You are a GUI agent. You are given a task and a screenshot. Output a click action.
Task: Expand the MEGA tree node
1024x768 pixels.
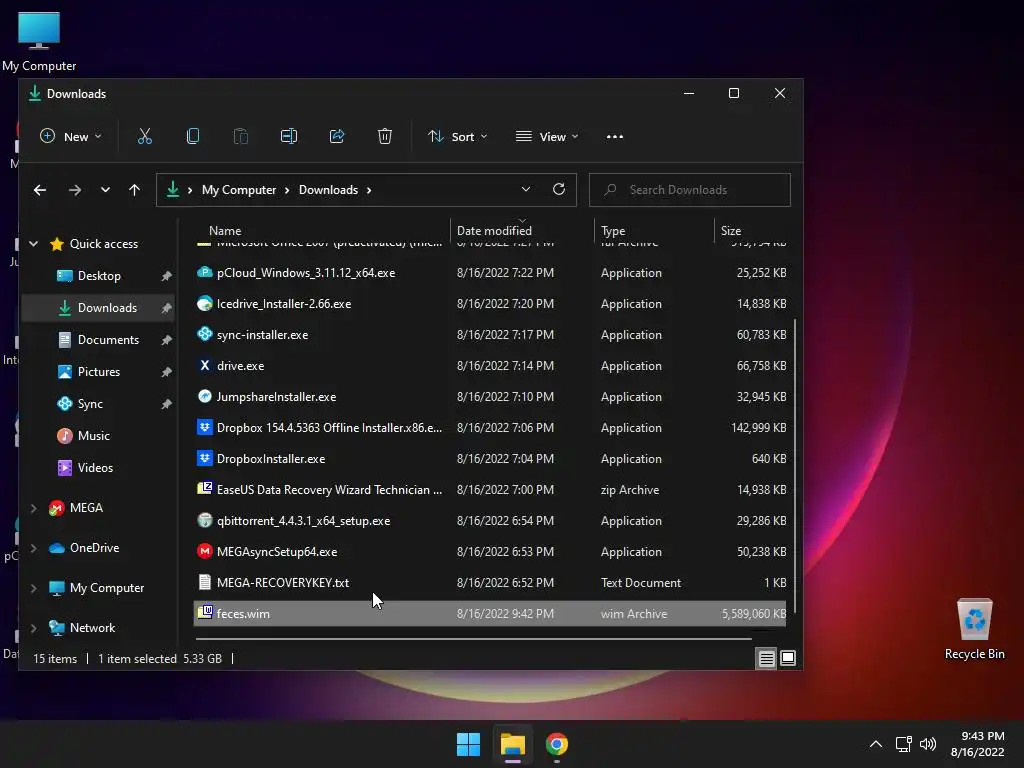tap(33, 507)
